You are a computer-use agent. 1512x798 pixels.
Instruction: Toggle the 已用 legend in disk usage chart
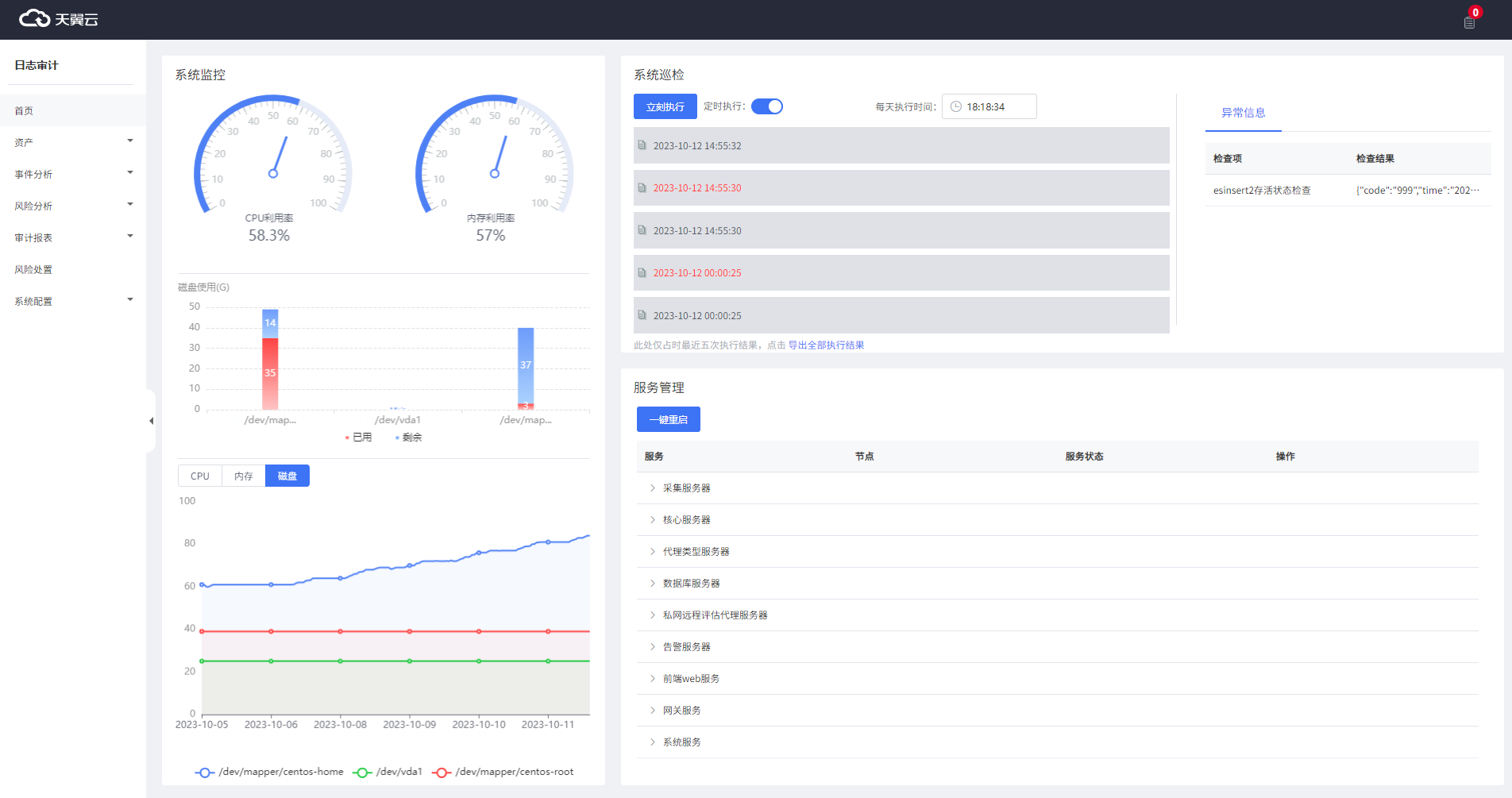point(358,438)
